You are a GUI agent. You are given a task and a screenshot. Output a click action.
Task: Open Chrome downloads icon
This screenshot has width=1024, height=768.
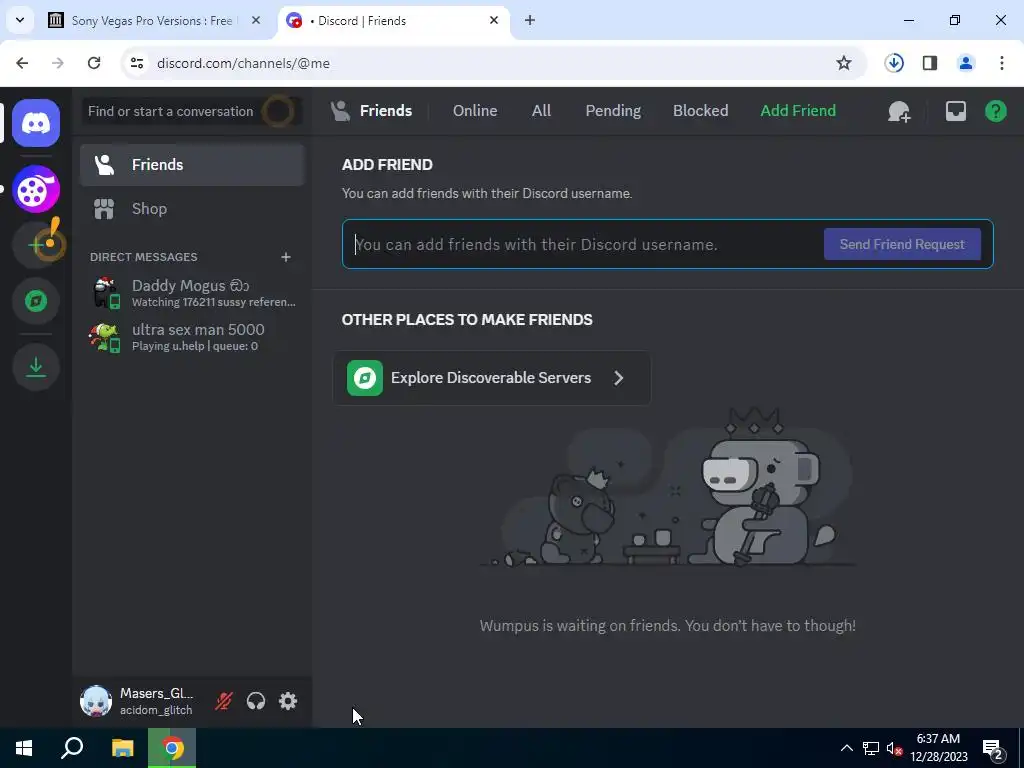(894, 63)
